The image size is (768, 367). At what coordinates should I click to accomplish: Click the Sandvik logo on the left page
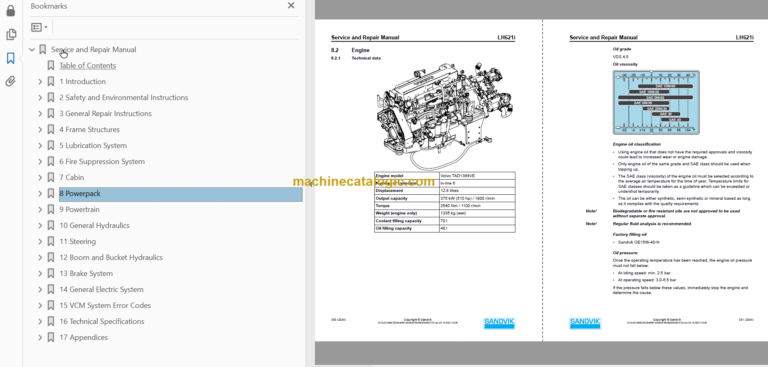[499, 323]
